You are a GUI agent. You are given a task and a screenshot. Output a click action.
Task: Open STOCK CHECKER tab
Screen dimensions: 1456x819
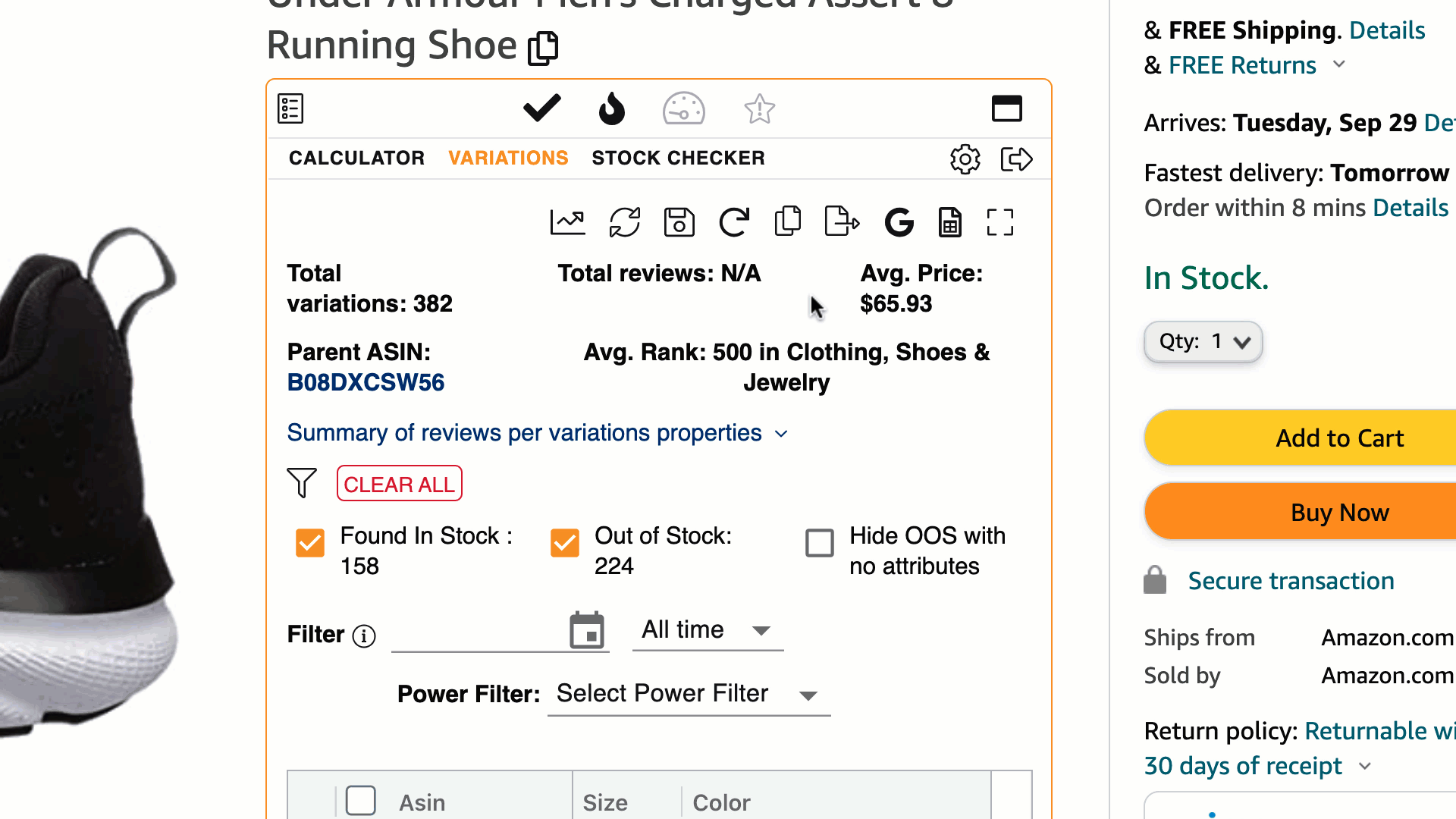[678, 158]
